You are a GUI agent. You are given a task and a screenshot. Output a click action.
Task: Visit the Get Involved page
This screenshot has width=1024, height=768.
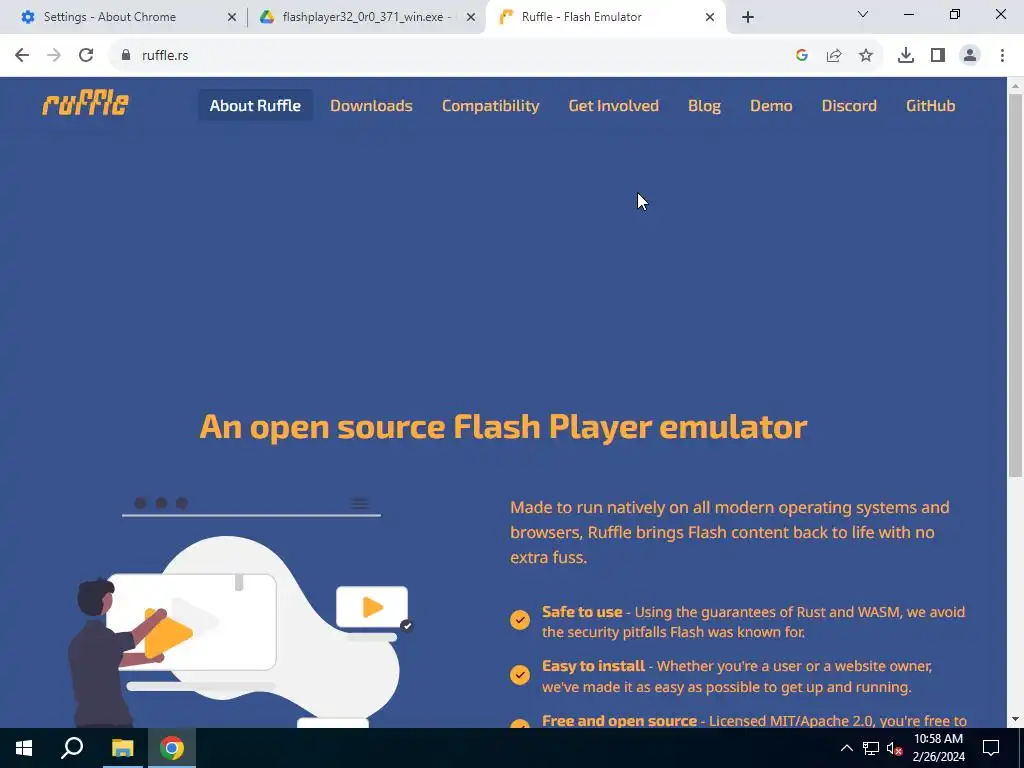tap(614, 105)
